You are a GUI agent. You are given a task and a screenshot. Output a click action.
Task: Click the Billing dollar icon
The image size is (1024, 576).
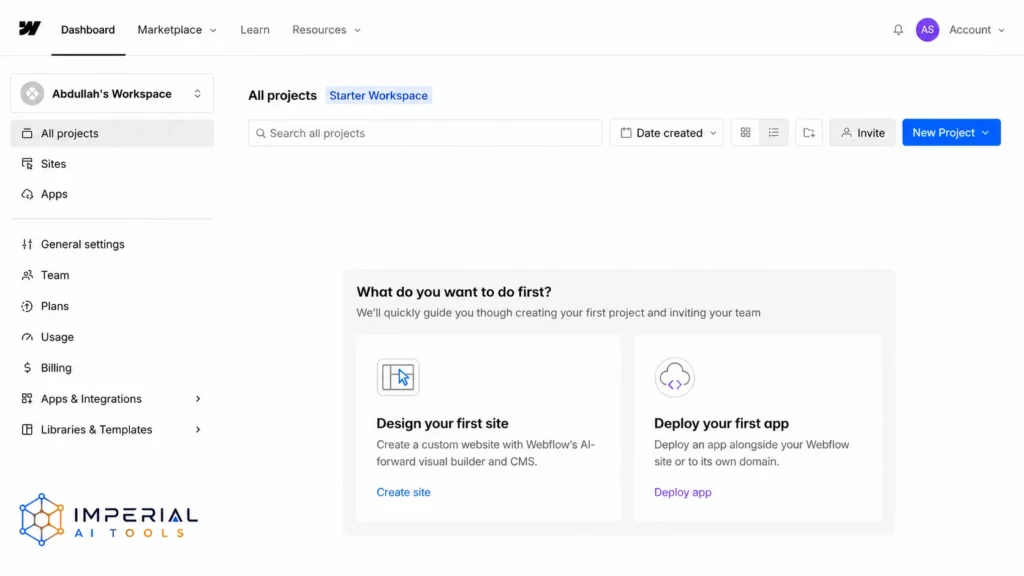(27, 368)
